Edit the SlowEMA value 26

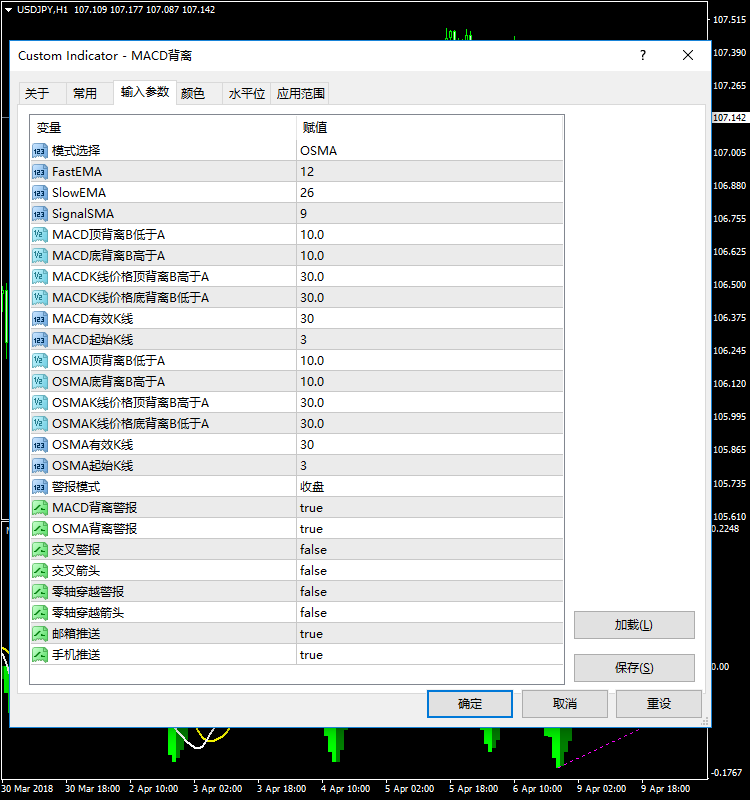pyautogui.click(x=430, y=193)
